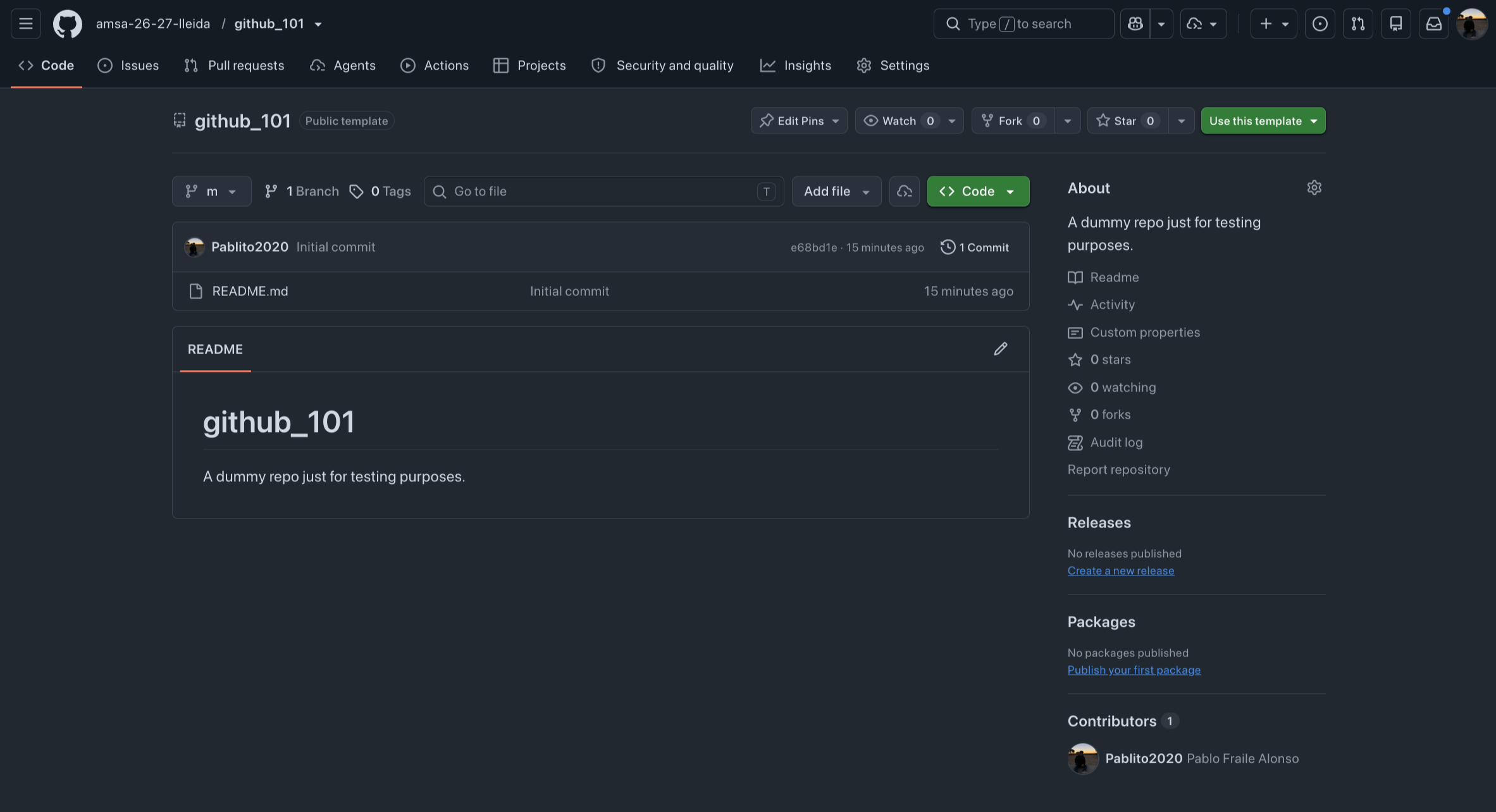Open the create new plus dropdown
This screenshot has width=1496, height=812.
coord(1273,24)
